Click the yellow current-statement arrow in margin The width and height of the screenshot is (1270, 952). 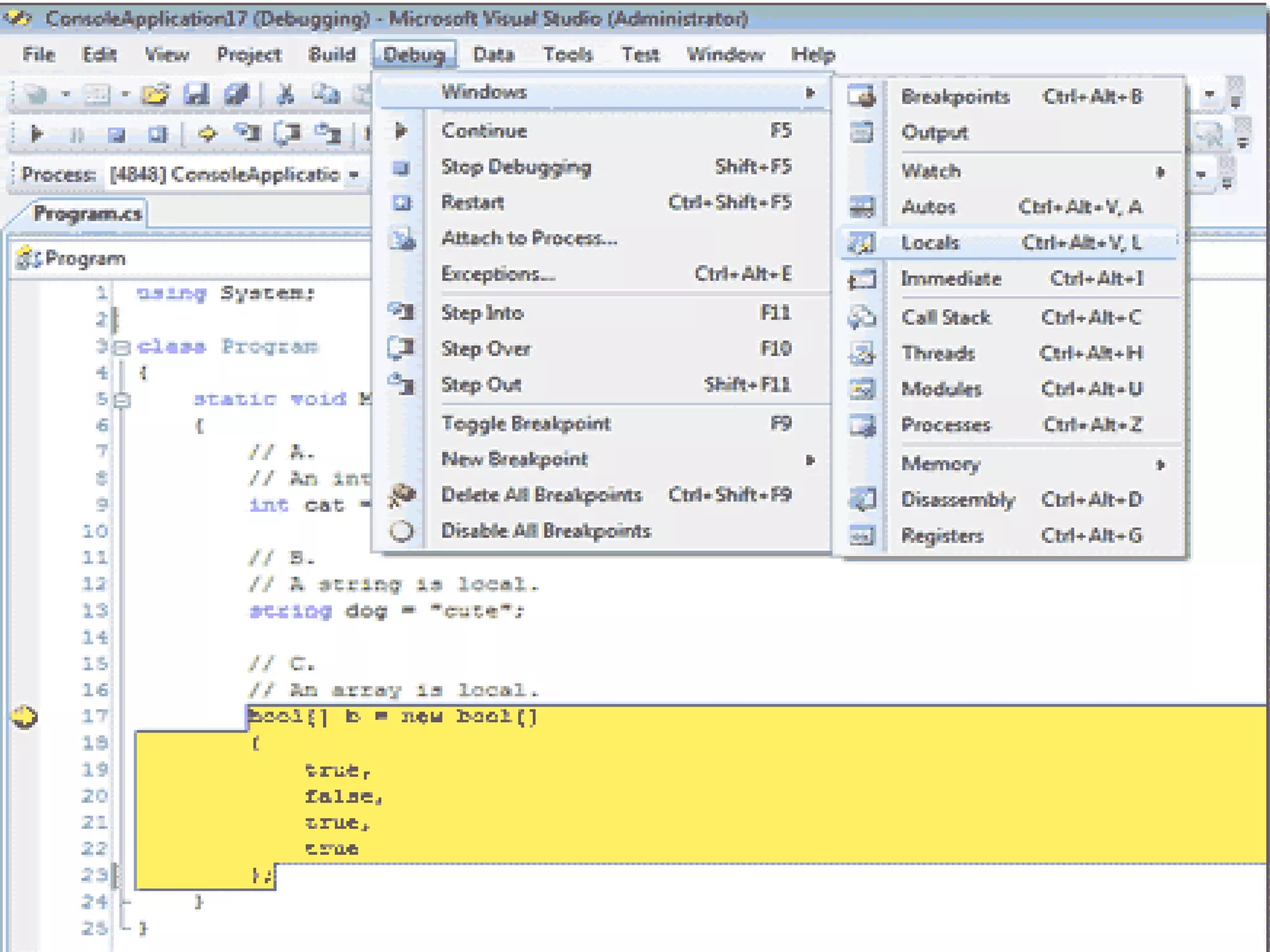[25, 716]
